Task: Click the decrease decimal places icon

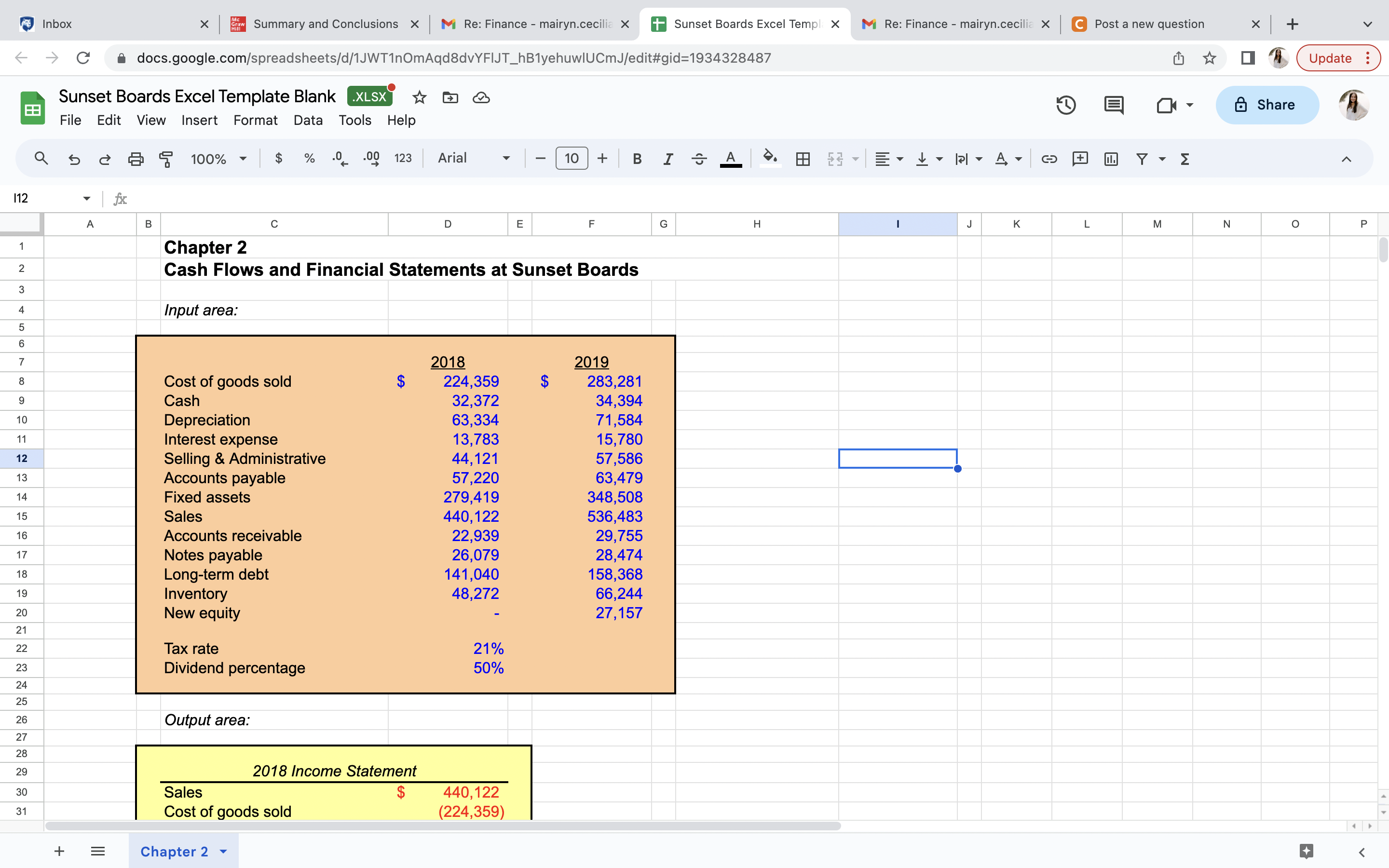Action: (339, 159)
